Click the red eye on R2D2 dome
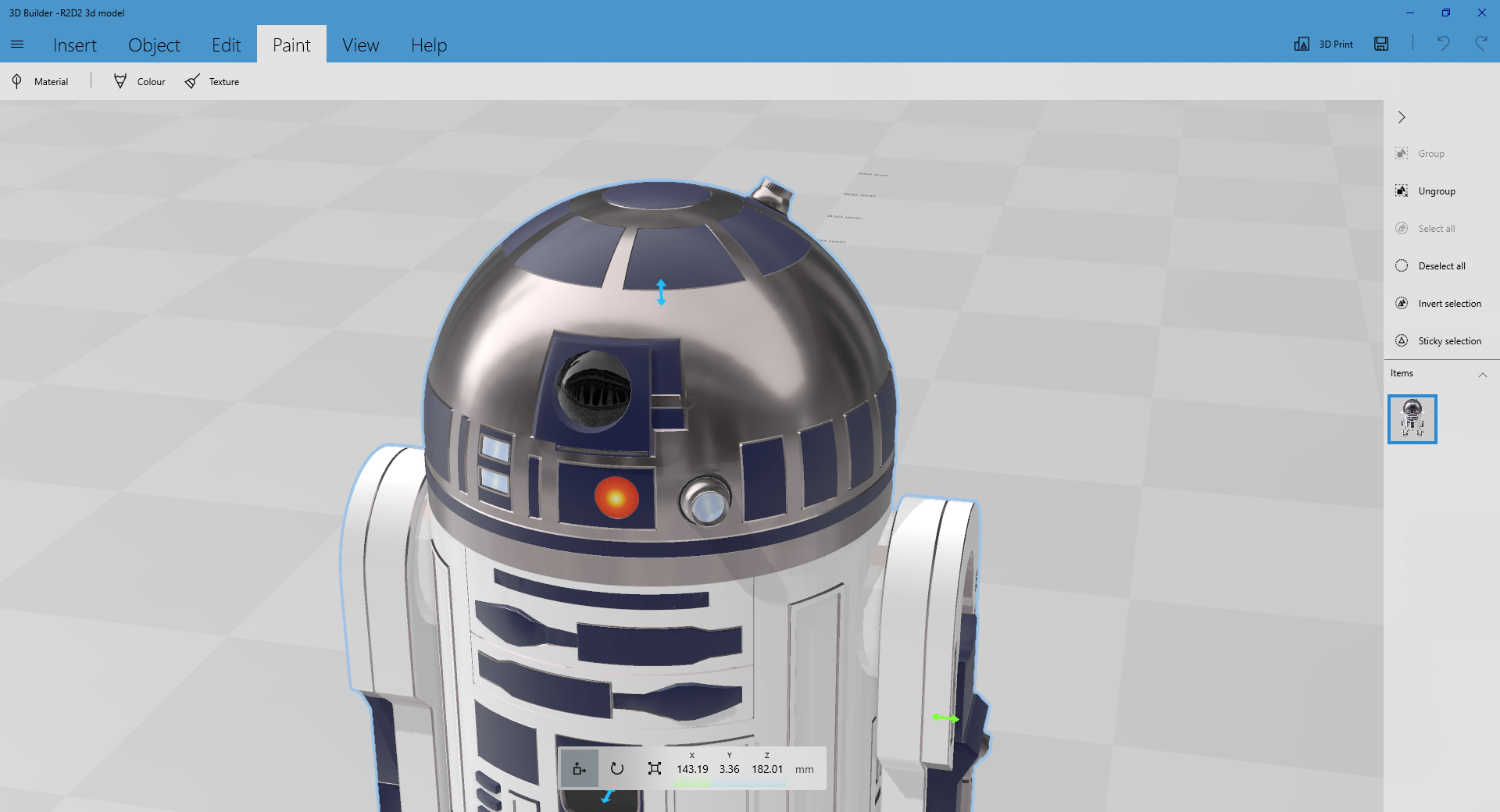Screen dimensions: 1500x812 coord(616,497)
